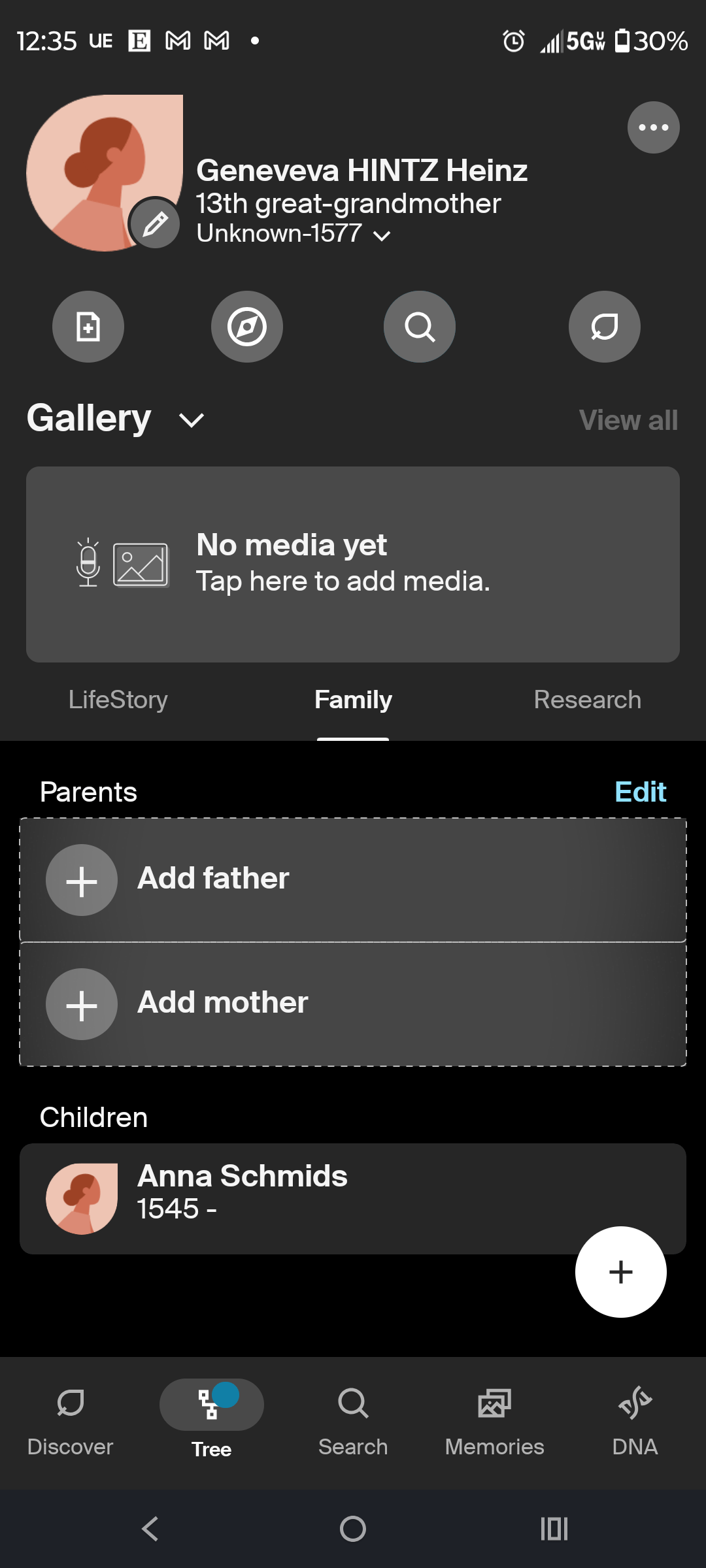Image resolution: width=706 pixels, height=1568 pixels.
Task: Tap View all in Gallery
Action: click(x=628, y=420)
